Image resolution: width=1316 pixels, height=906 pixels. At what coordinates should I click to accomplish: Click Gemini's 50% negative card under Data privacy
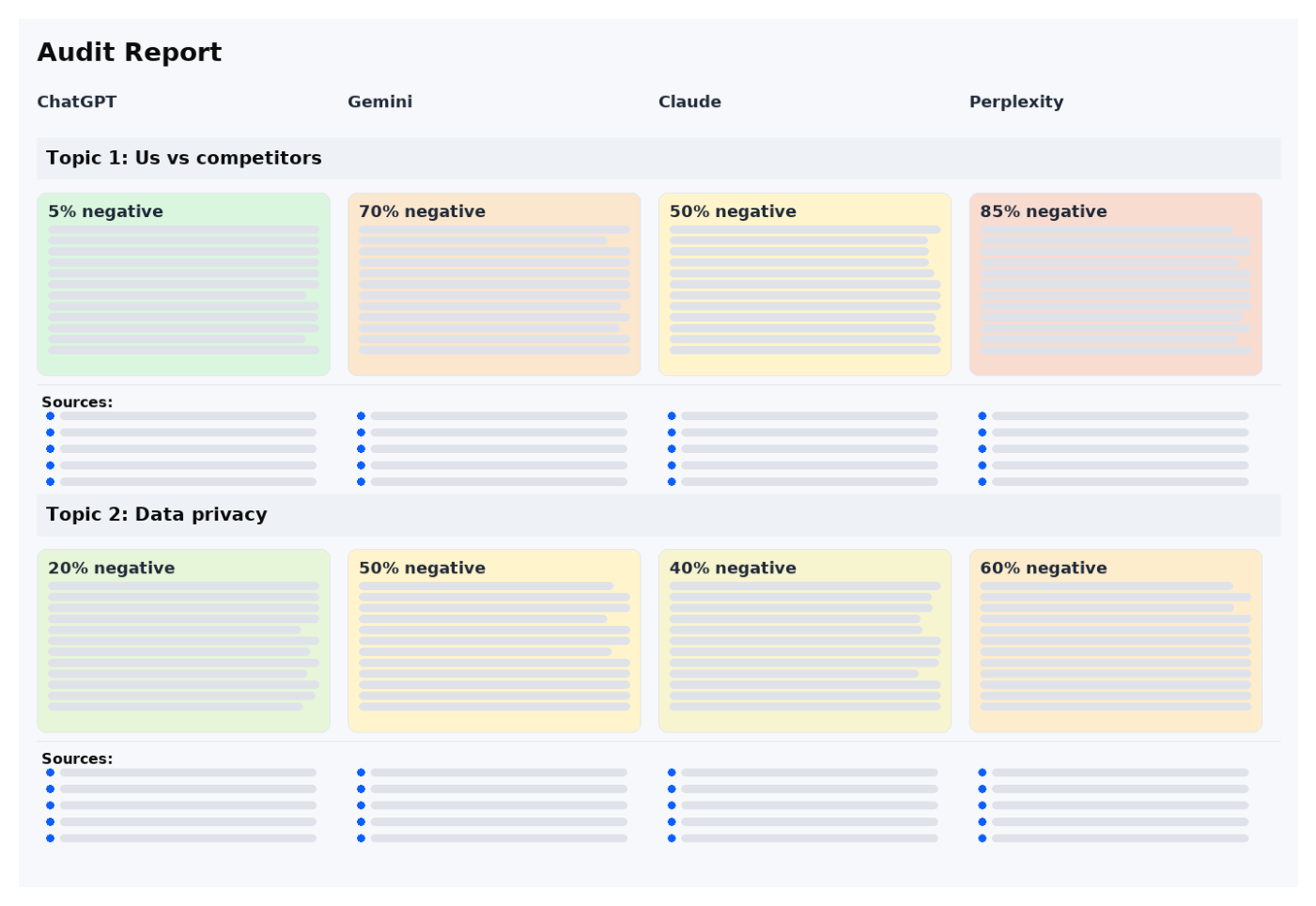point(494,640)
